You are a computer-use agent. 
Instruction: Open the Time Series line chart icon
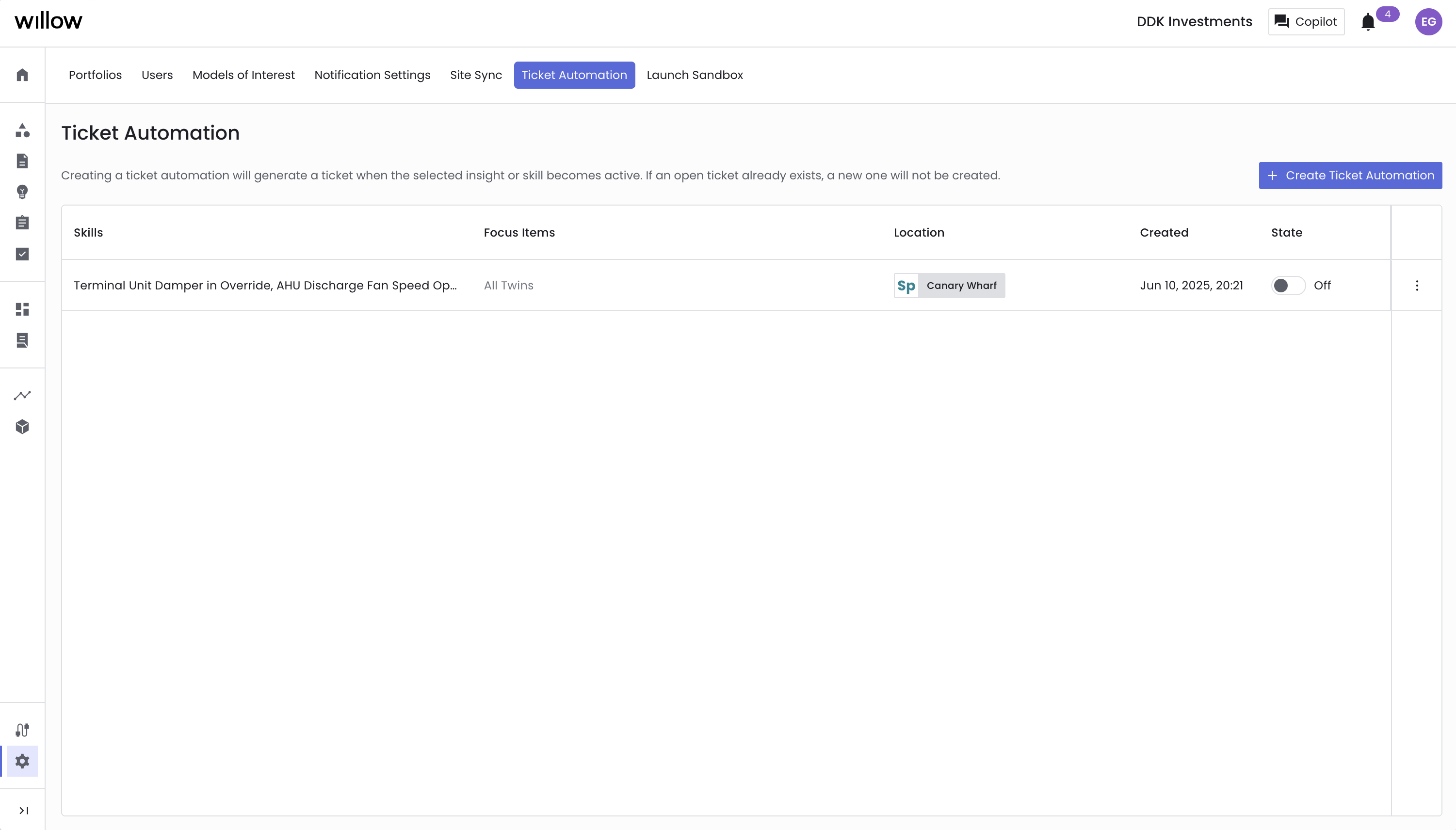coord(22,395)
